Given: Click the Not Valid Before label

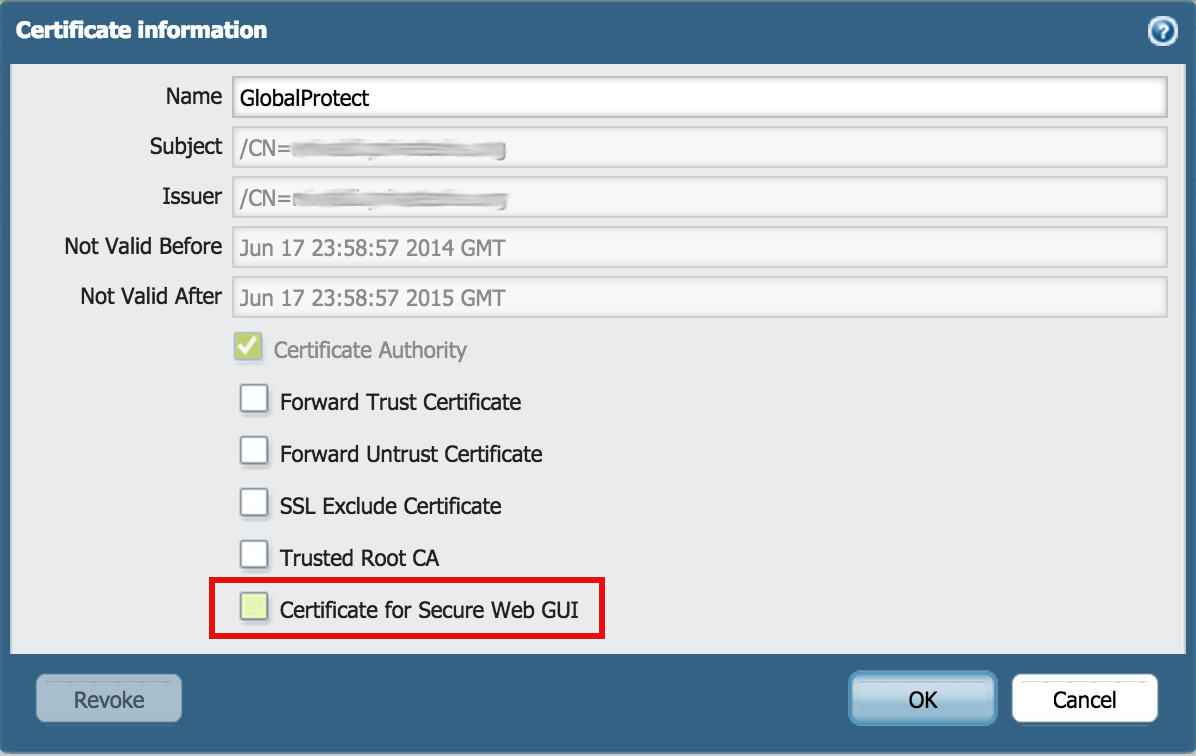Looking at the screenshot, I should (143, 246).
